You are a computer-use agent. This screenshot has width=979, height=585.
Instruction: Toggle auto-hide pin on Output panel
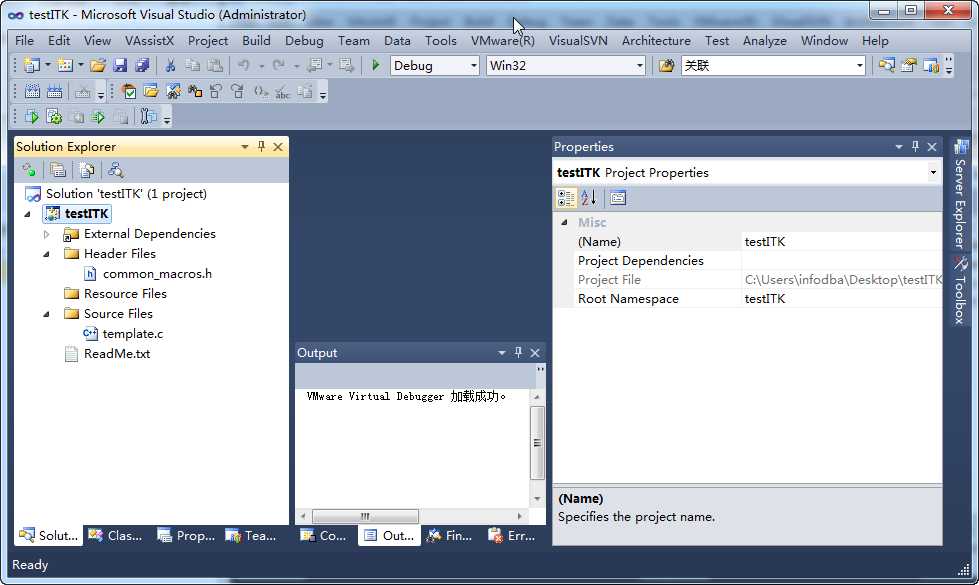click(x=518, y=352)
